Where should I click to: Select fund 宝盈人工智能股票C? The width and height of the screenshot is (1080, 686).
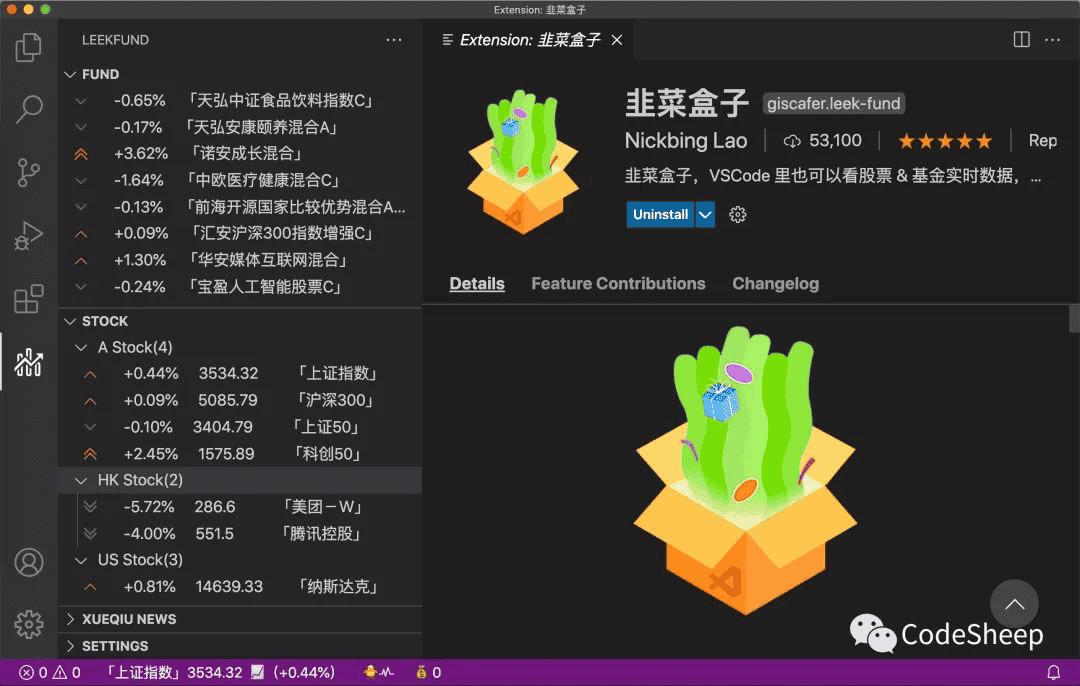coord(240,287)
